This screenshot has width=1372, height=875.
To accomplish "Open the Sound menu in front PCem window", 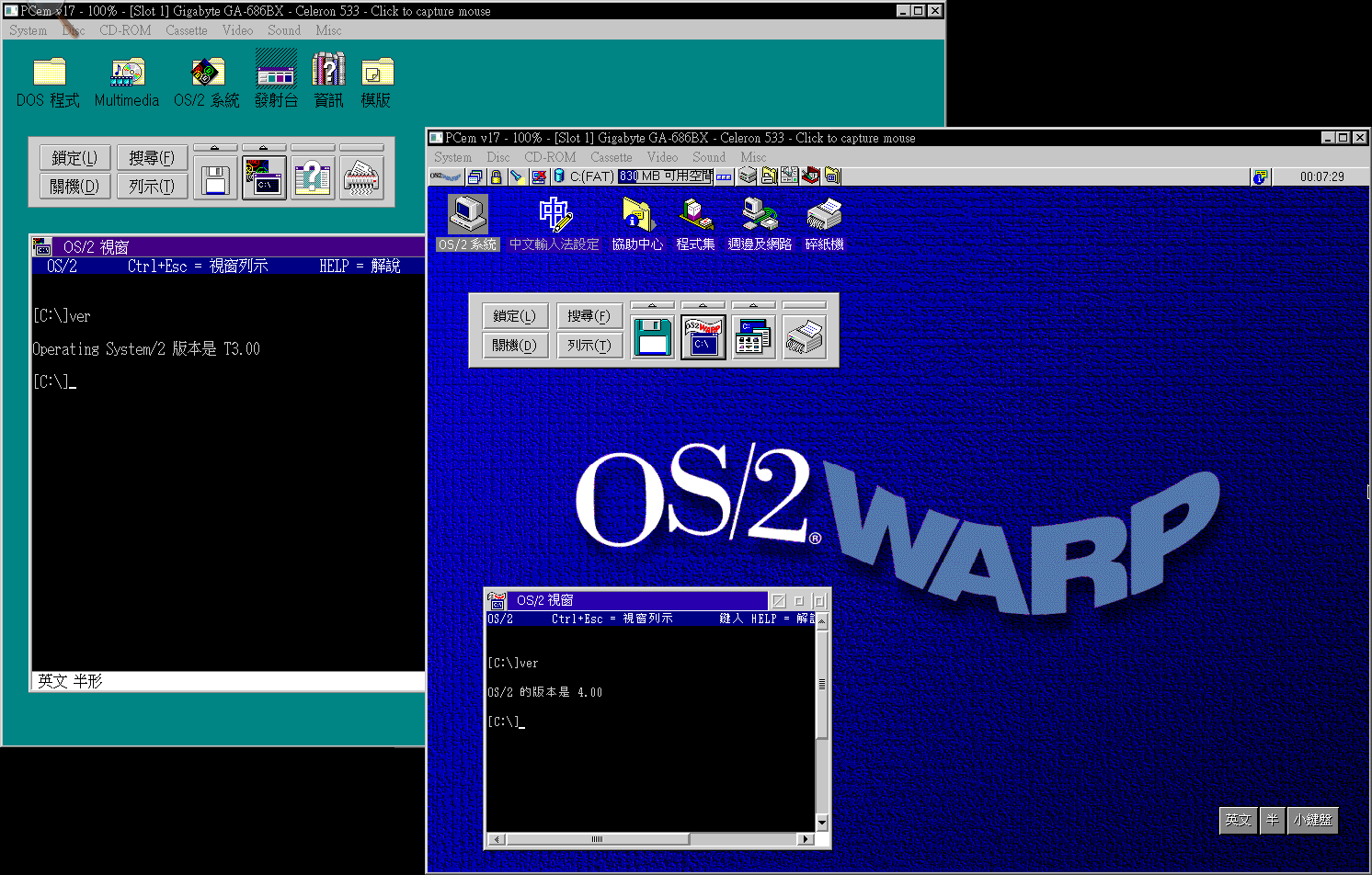I will [709, 157].
